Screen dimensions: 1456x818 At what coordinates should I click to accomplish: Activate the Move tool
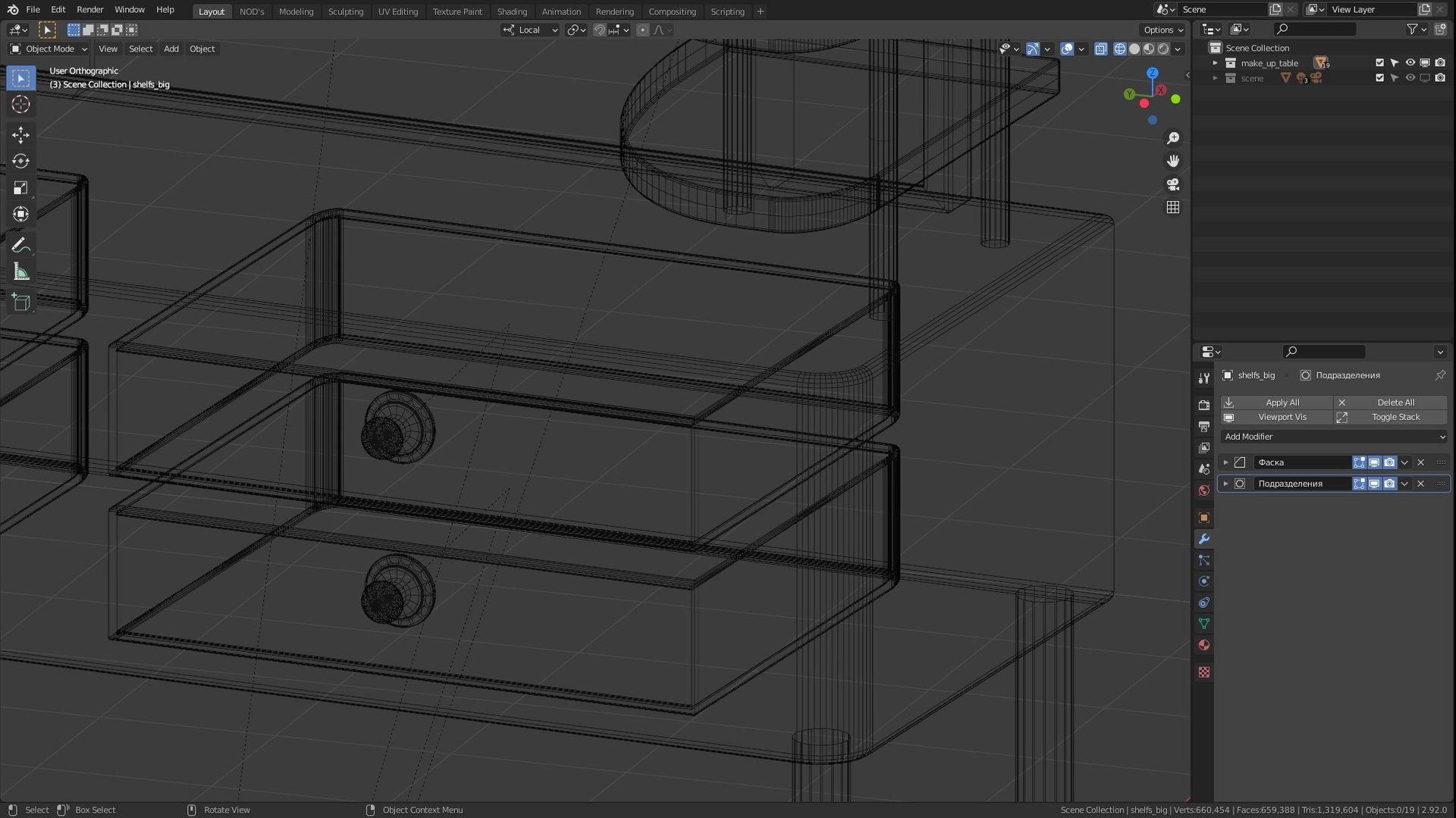(x=20, y=135)
